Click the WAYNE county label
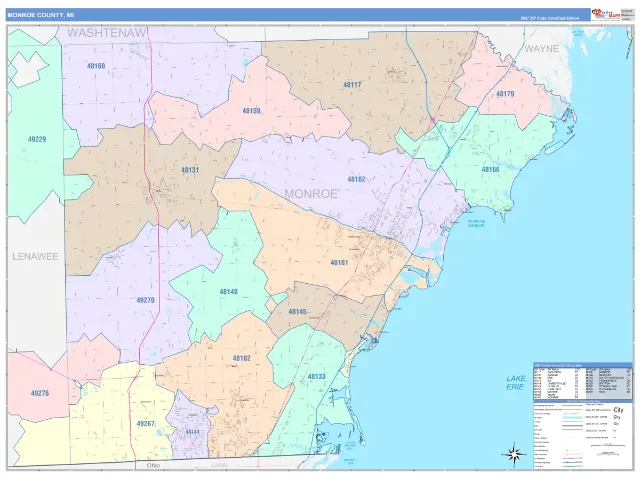The width and height of the screenshot is (640, 480). (541, 49)
